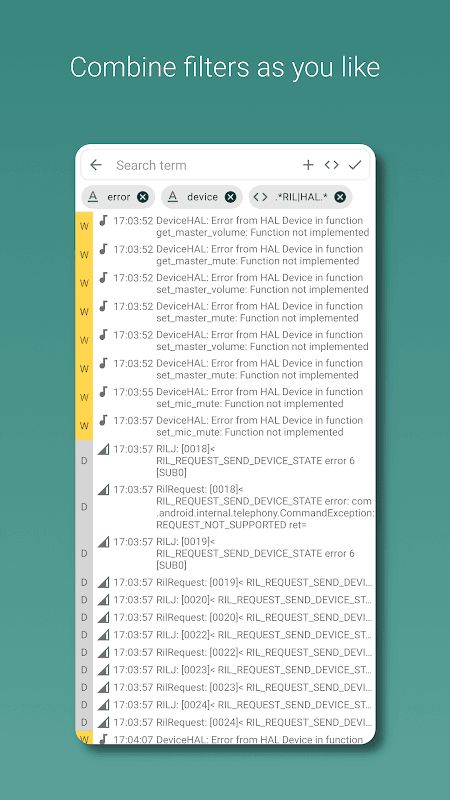Add filter with the plus icon

308,165
